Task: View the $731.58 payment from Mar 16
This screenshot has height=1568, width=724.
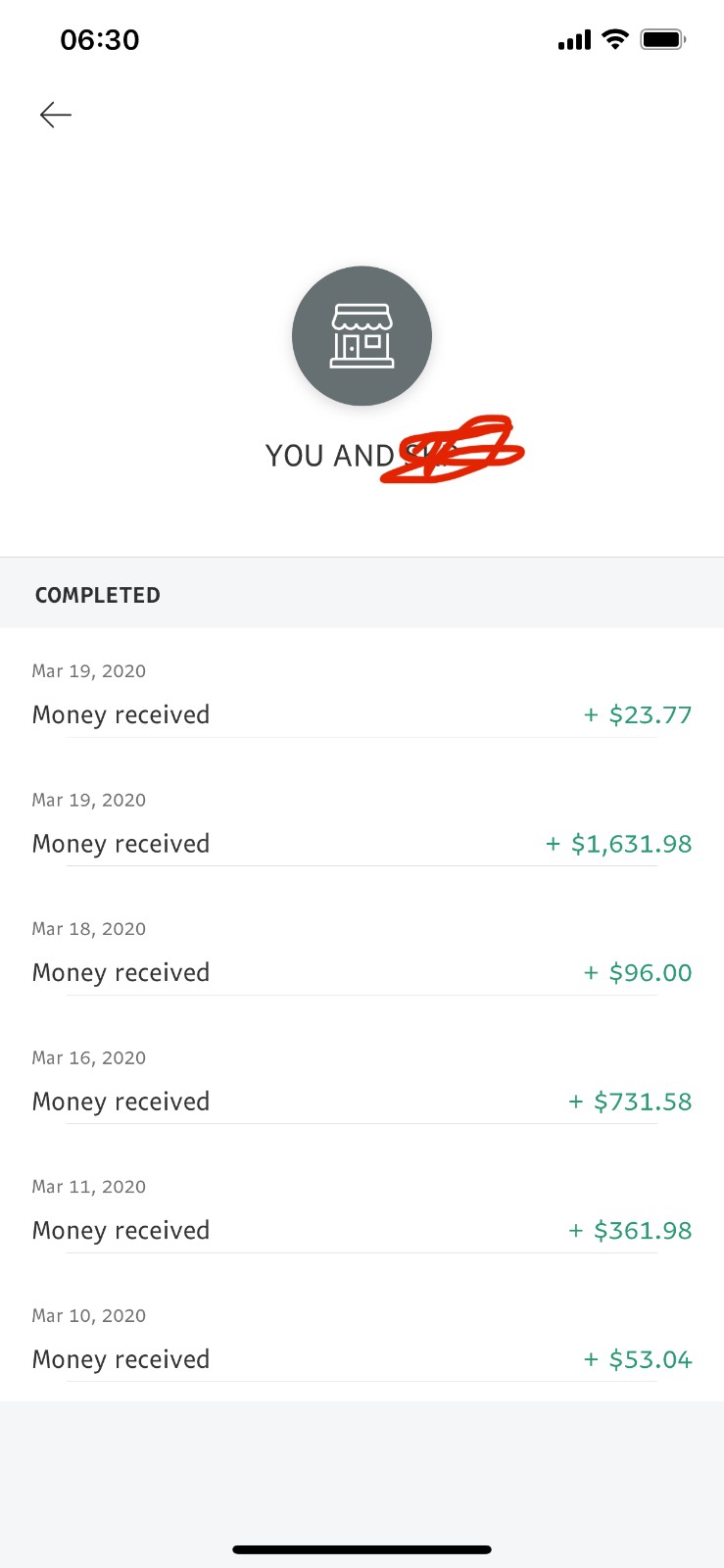Action: tap(362, 1081)
